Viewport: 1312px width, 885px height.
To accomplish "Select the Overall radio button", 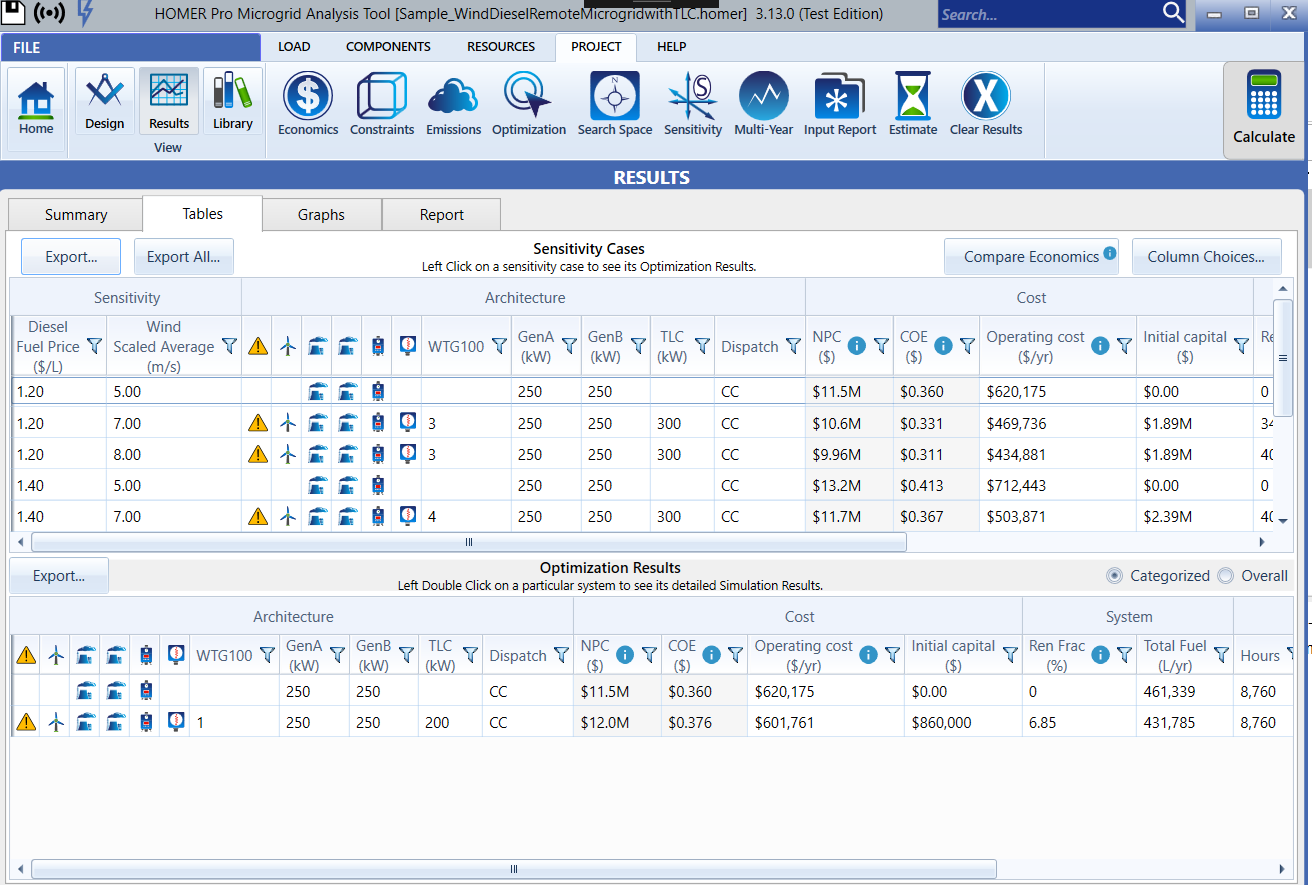I will coord(1226,576).
